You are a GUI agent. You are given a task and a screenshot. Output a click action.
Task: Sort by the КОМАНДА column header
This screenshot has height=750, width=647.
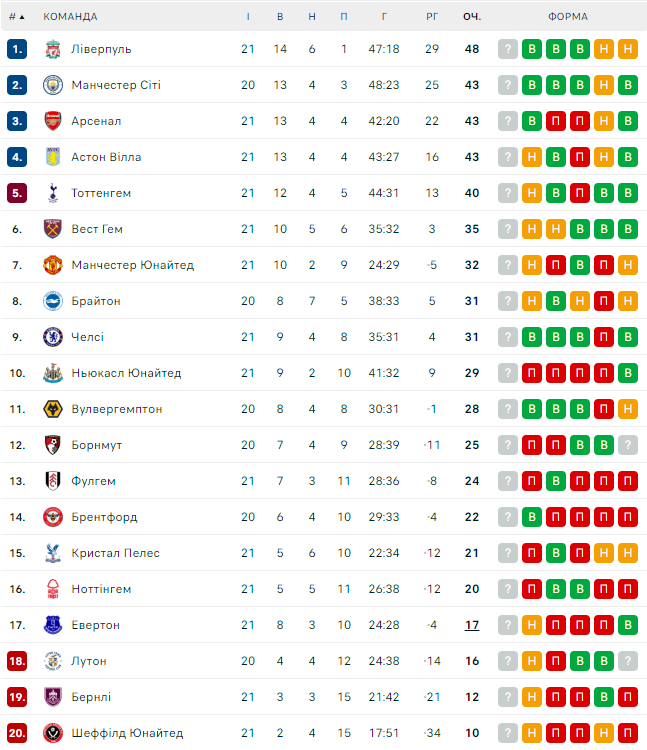click(70, 17)
